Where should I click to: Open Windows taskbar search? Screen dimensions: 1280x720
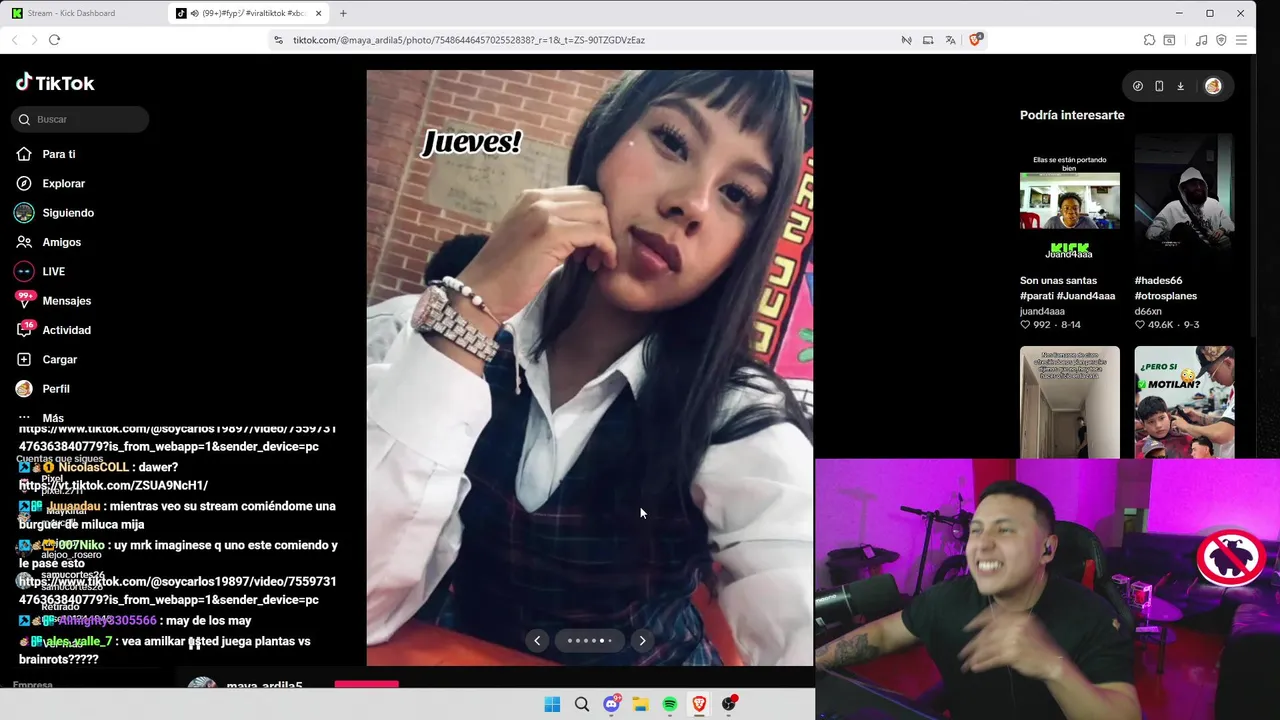(x=581, y=704)
